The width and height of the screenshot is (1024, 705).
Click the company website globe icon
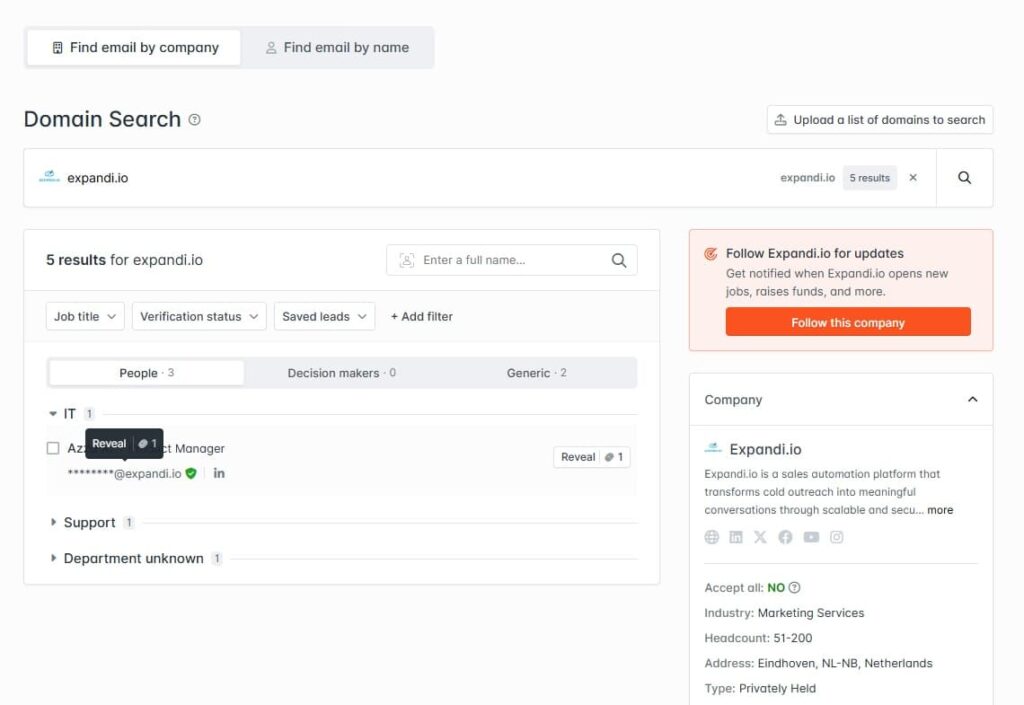click(712, 537)
